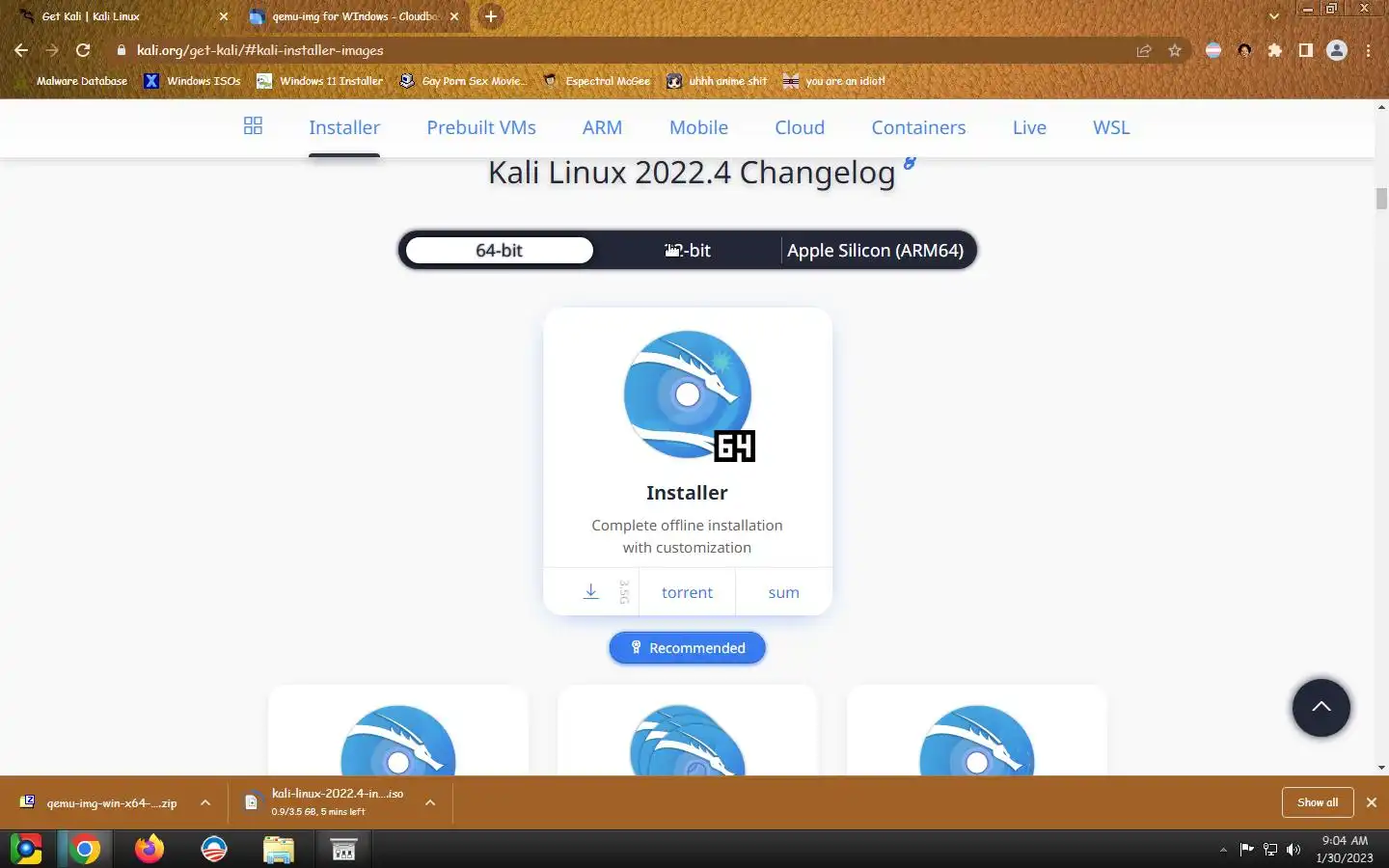Click the Installer torrent link
This screenshot has height=868, width=1389.
(x=687, y=592)
